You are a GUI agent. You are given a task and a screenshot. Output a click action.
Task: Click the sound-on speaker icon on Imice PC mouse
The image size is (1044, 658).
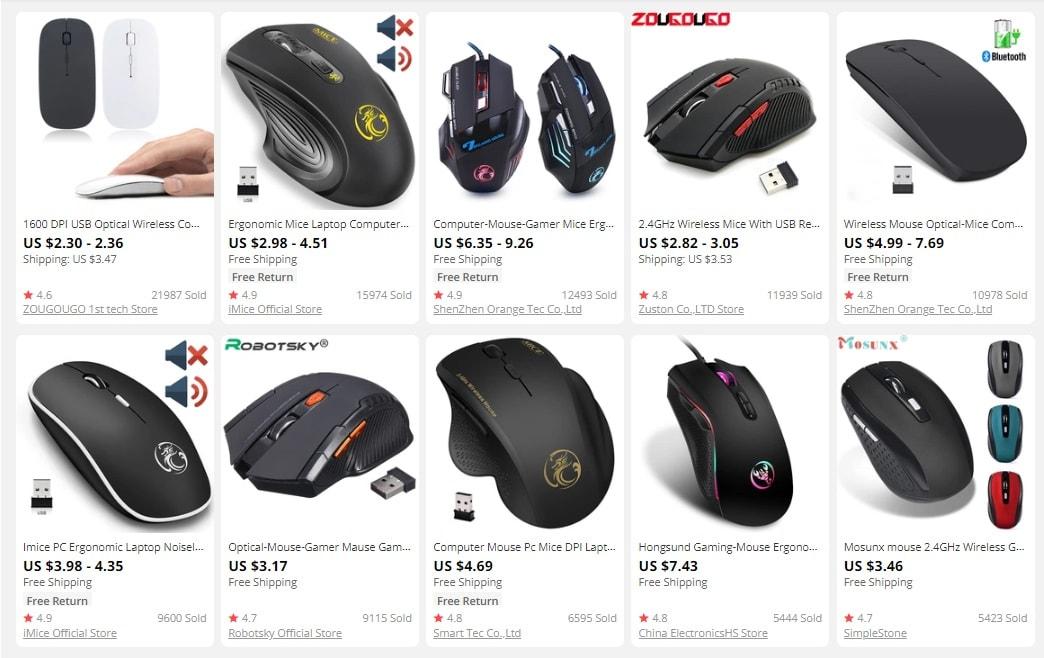click(186, 391)
